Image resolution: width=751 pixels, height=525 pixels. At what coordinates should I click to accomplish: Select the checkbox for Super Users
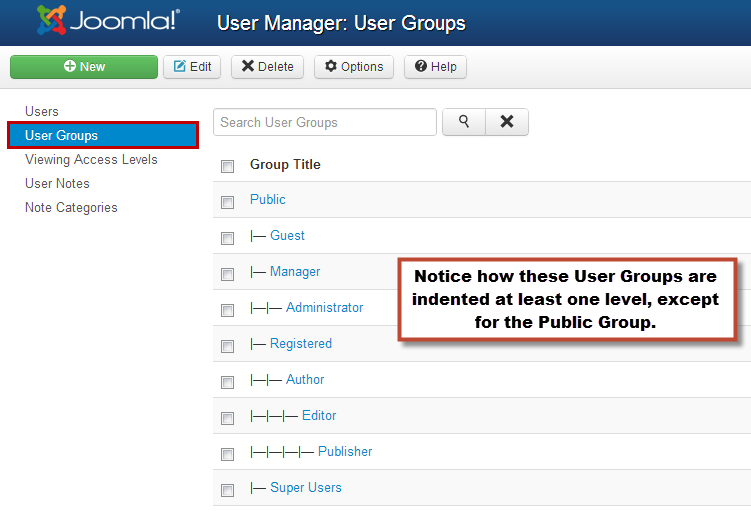pos(228,490)
